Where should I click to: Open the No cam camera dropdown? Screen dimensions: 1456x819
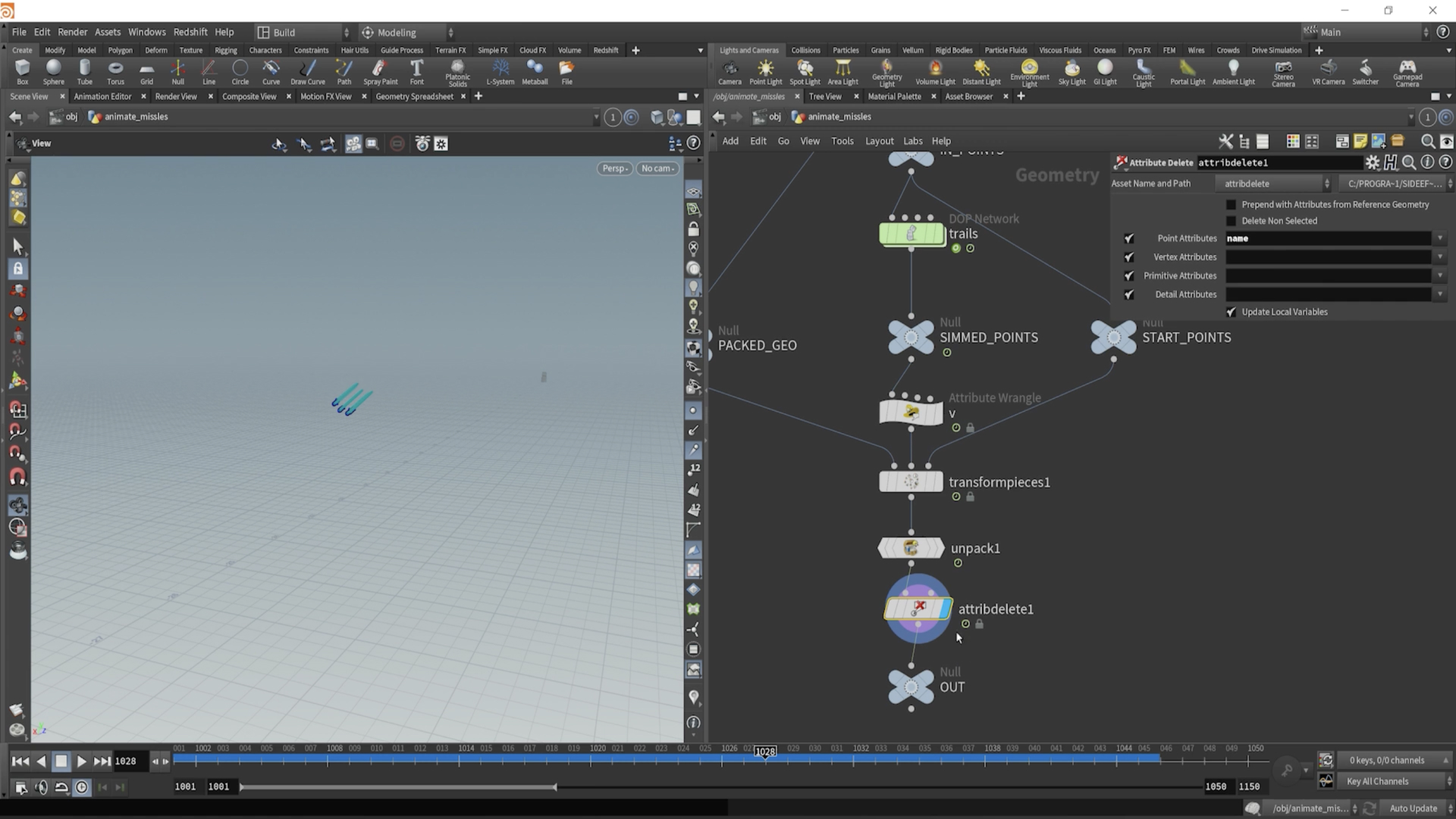[x=657, y=168]
